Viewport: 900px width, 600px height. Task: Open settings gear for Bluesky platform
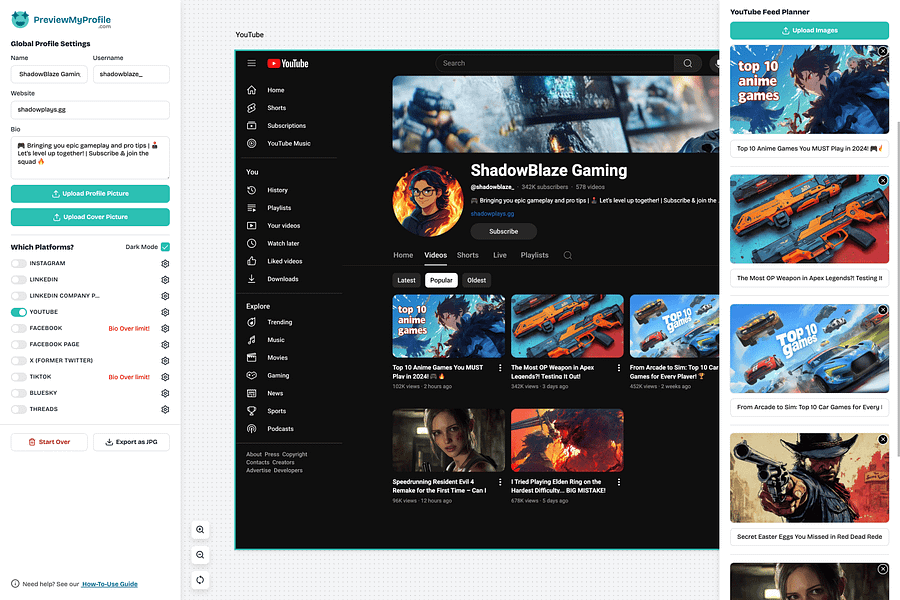pyautogui.click(x=165, y=393)
